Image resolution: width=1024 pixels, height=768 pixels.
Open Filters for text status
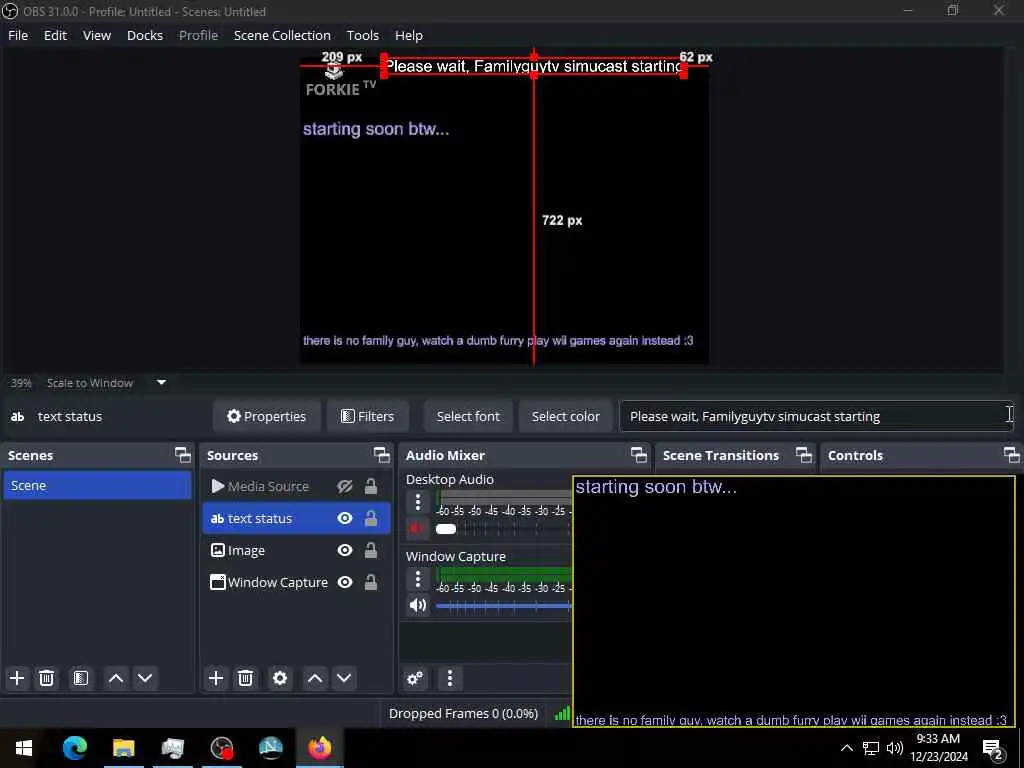tap(368, 416)
